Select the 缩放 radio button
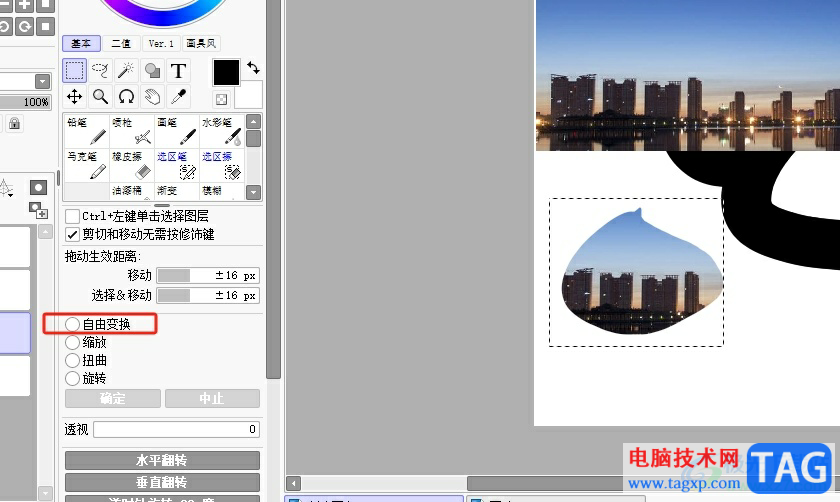840x502 pixels. (72, 342)
